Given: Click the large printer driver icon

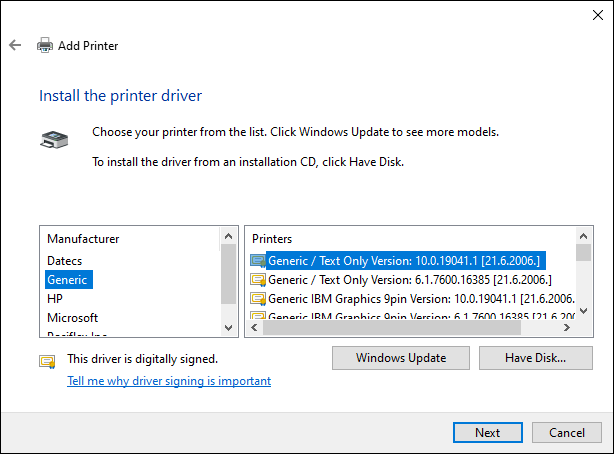Looking at the screenshot, I should click(54, 140).
